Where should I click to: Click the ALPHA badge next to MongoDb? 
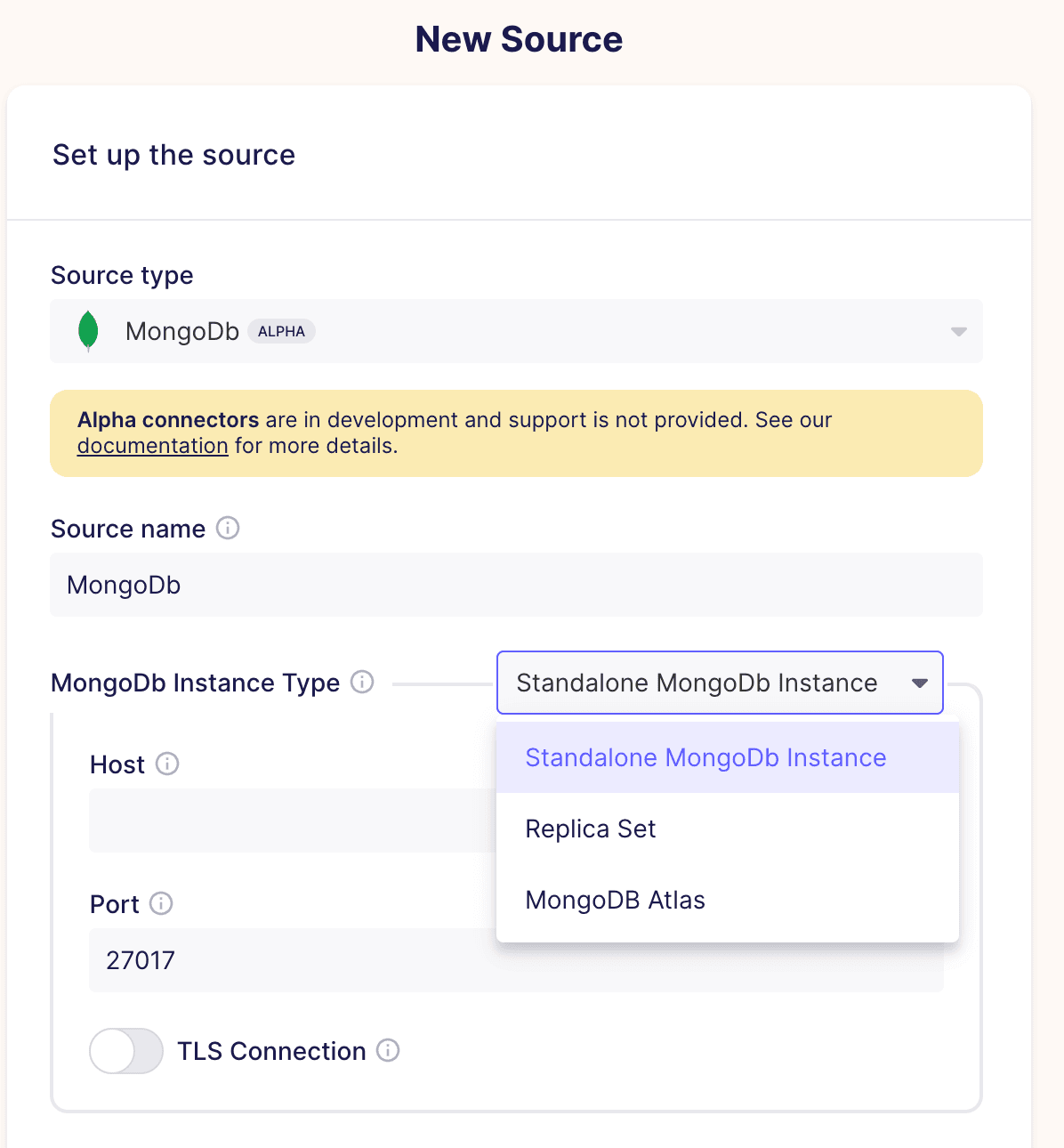(281, 331)
